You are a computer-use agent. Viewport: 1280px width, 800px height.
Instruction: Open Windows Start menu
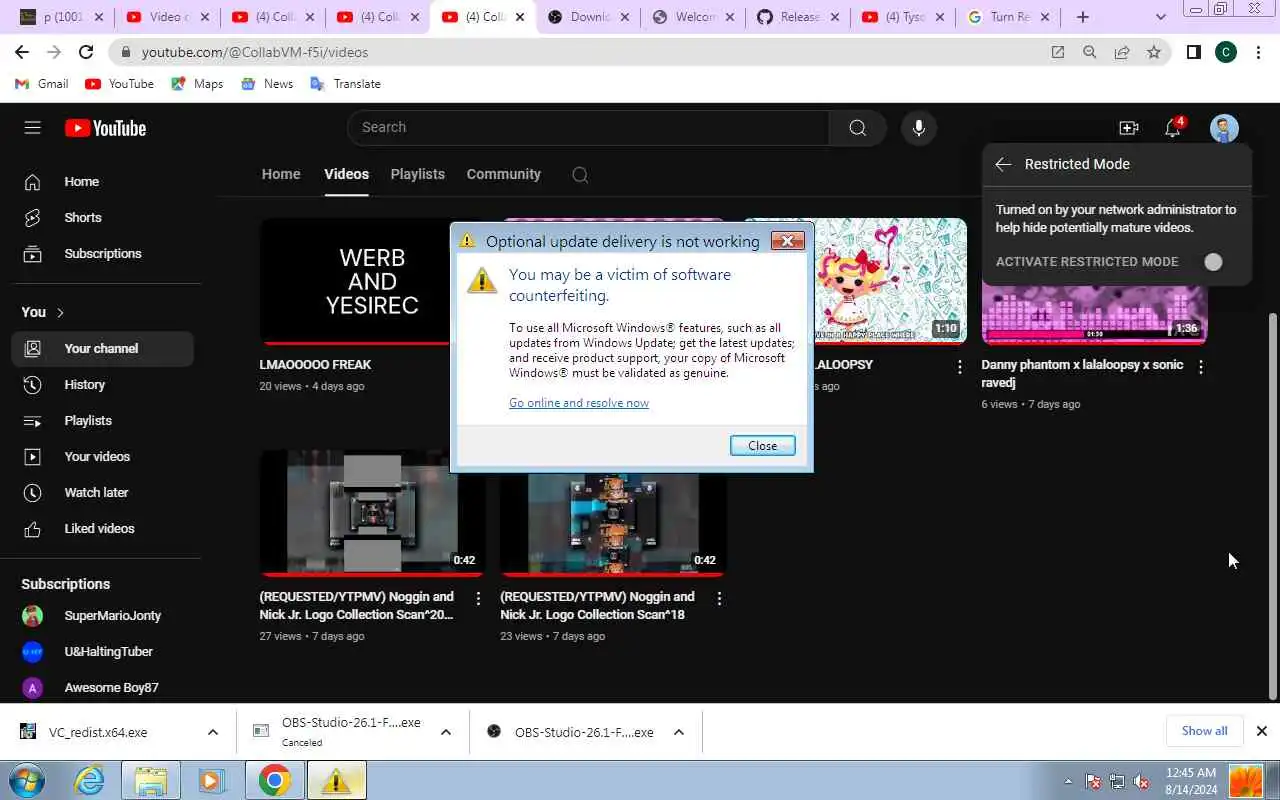click(x=27, y=780)
